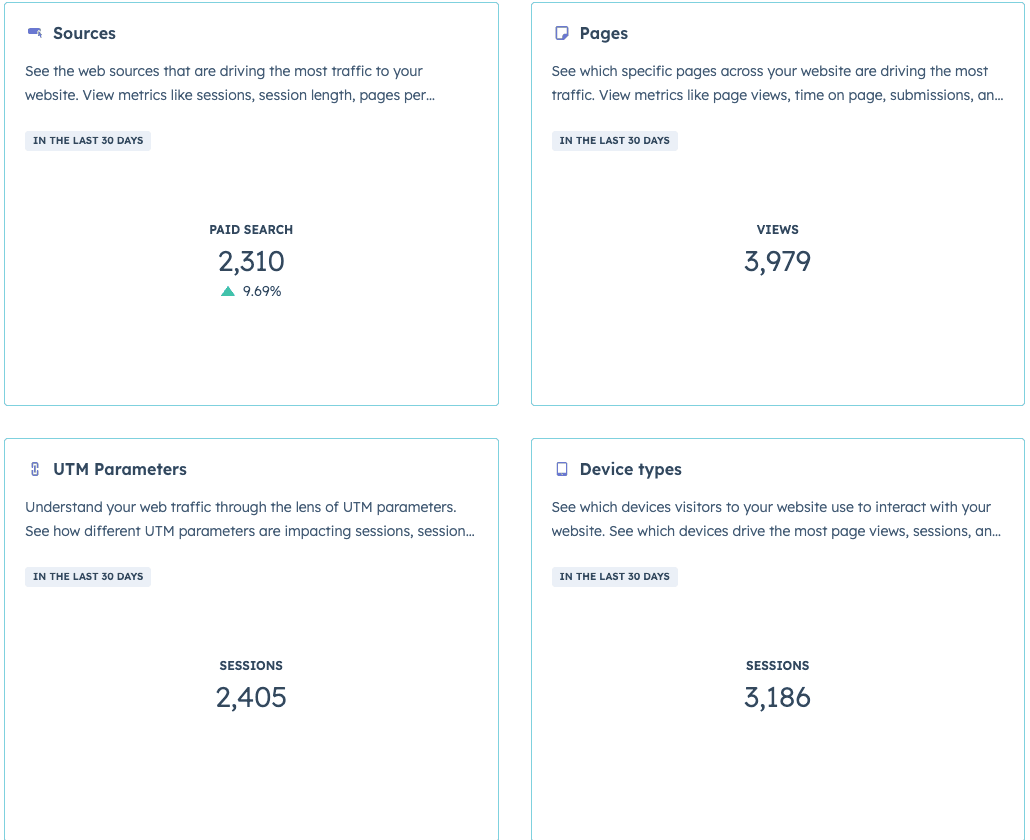The height and width of the screenshot is (840, 1030).
Task: Click the Pages card icon
Action: 561,33
